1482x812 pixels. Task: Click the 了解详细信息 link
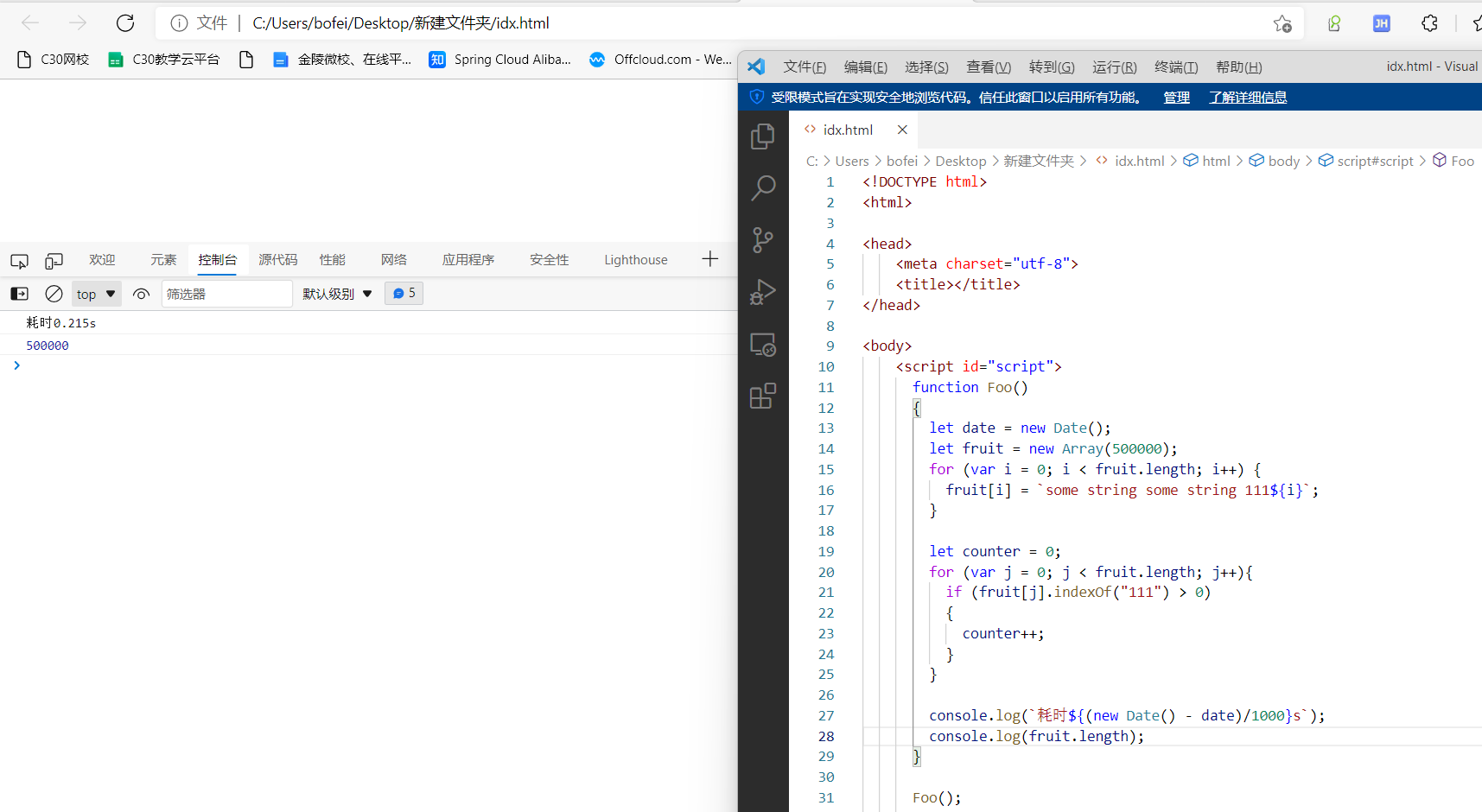coord(1247,97)
